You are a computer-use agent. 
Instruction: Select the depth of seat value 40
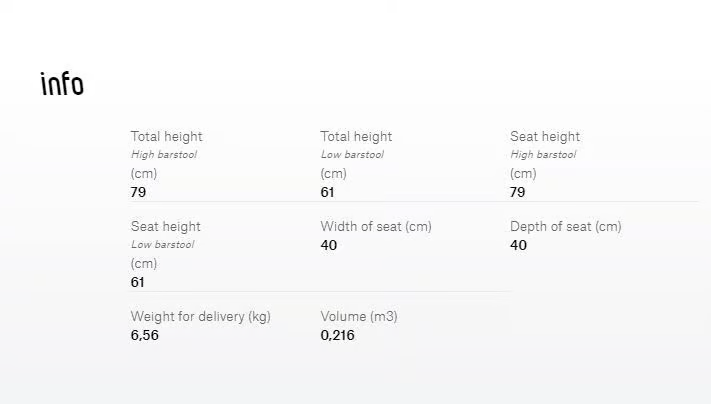click(x=518, y=245)
